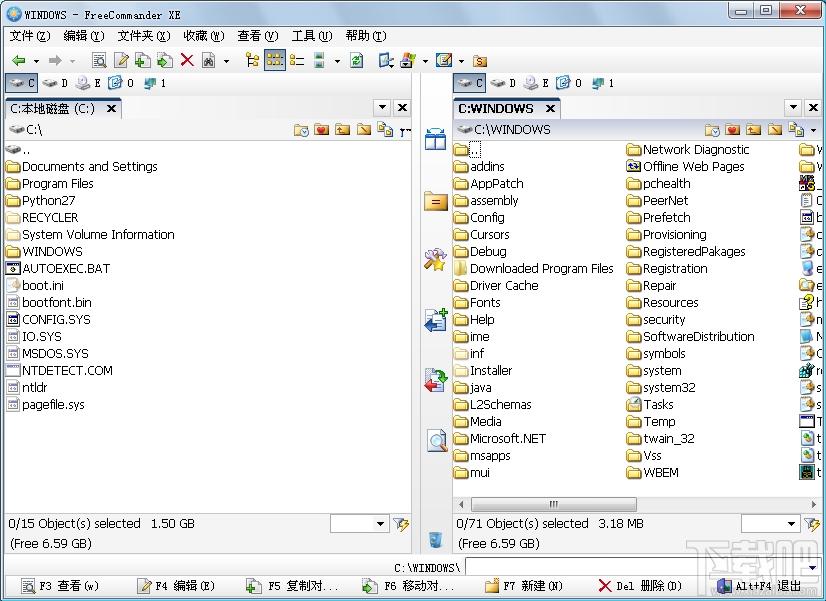The height and width of the screenshot is (601, 826).
Task: Open left panel tab list dropdown arrow
Action: 382,107
